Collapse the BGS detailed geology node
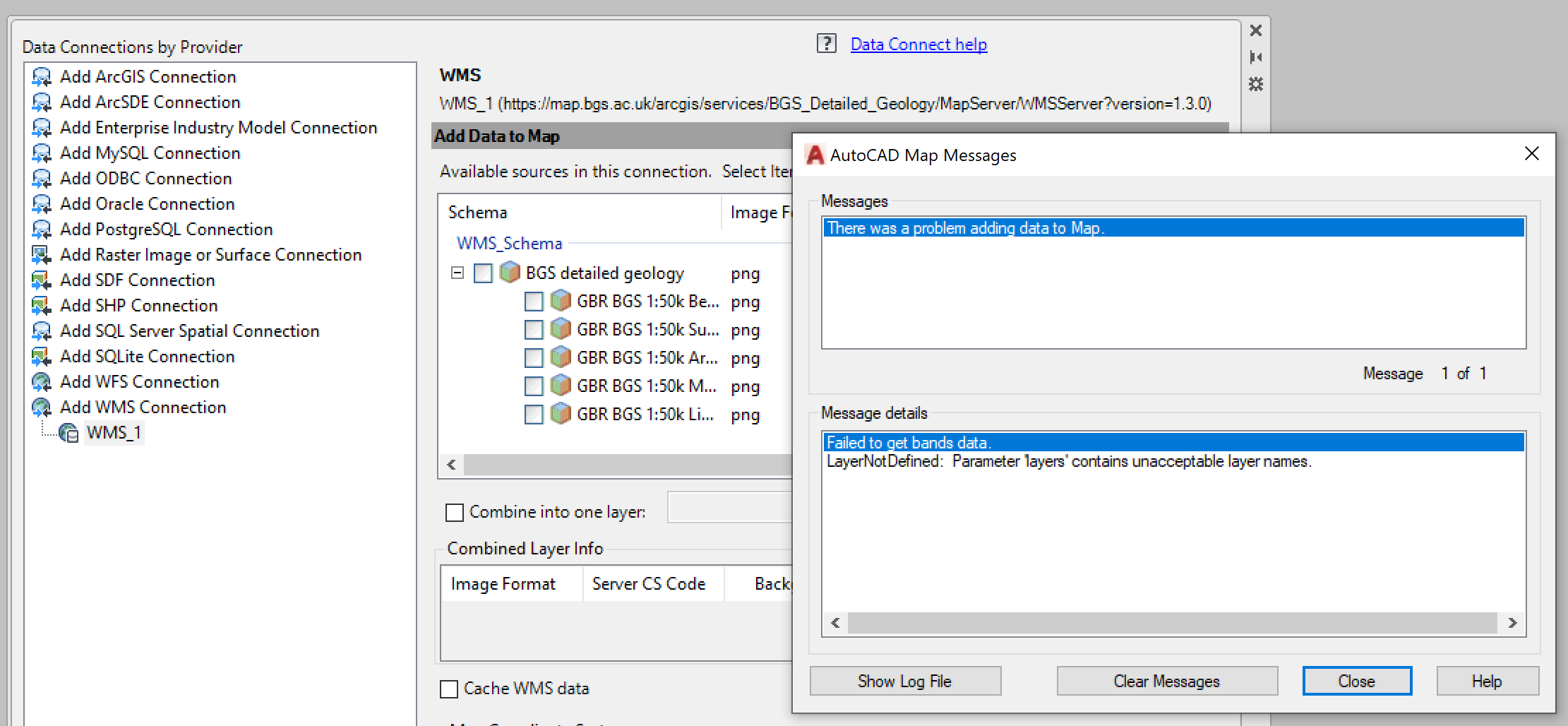Viewport: 1568px width, 726px height. point(456,272)
